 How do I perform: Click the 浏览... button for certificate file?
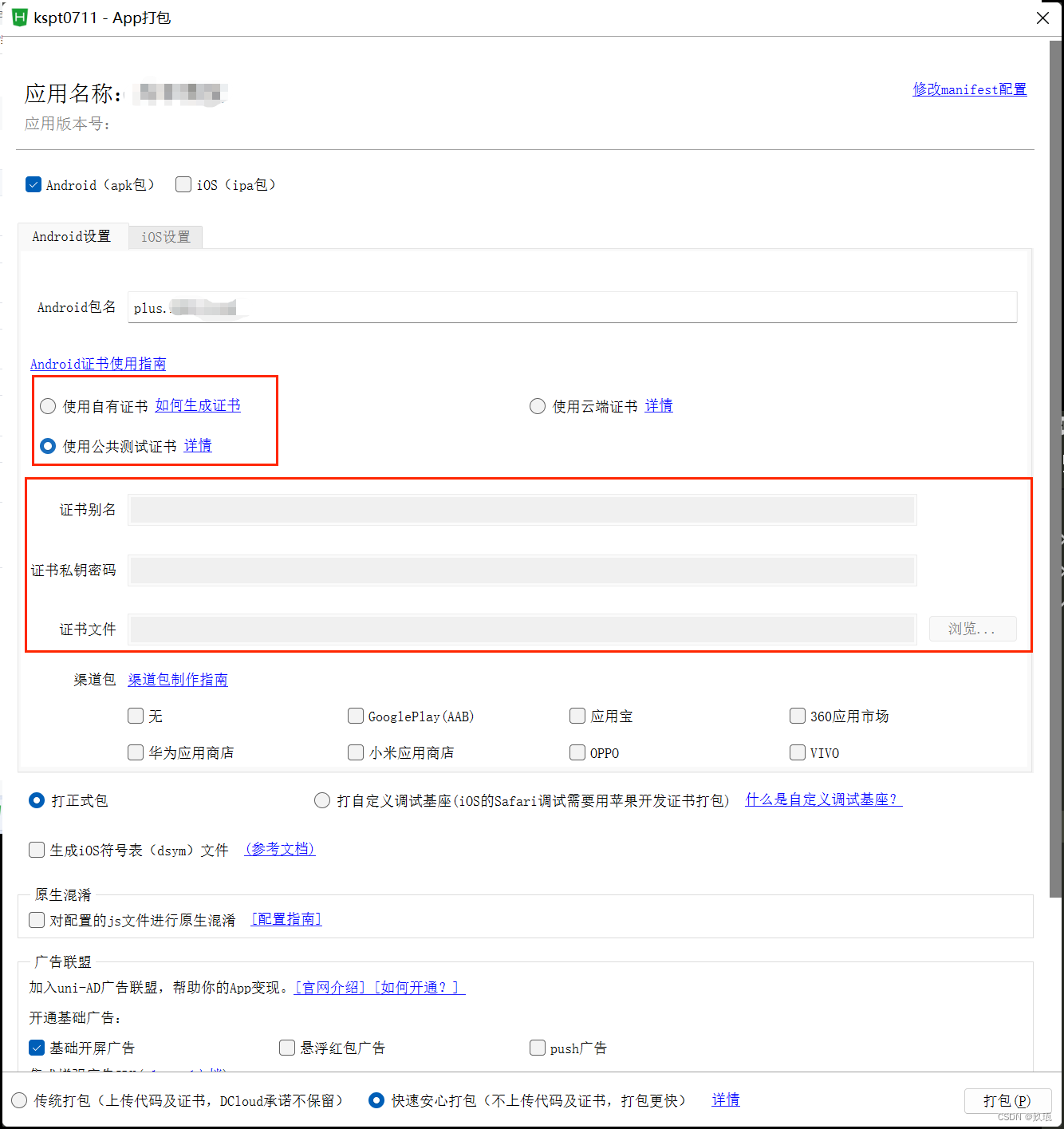pyautogui.click(x=972, y=629)
